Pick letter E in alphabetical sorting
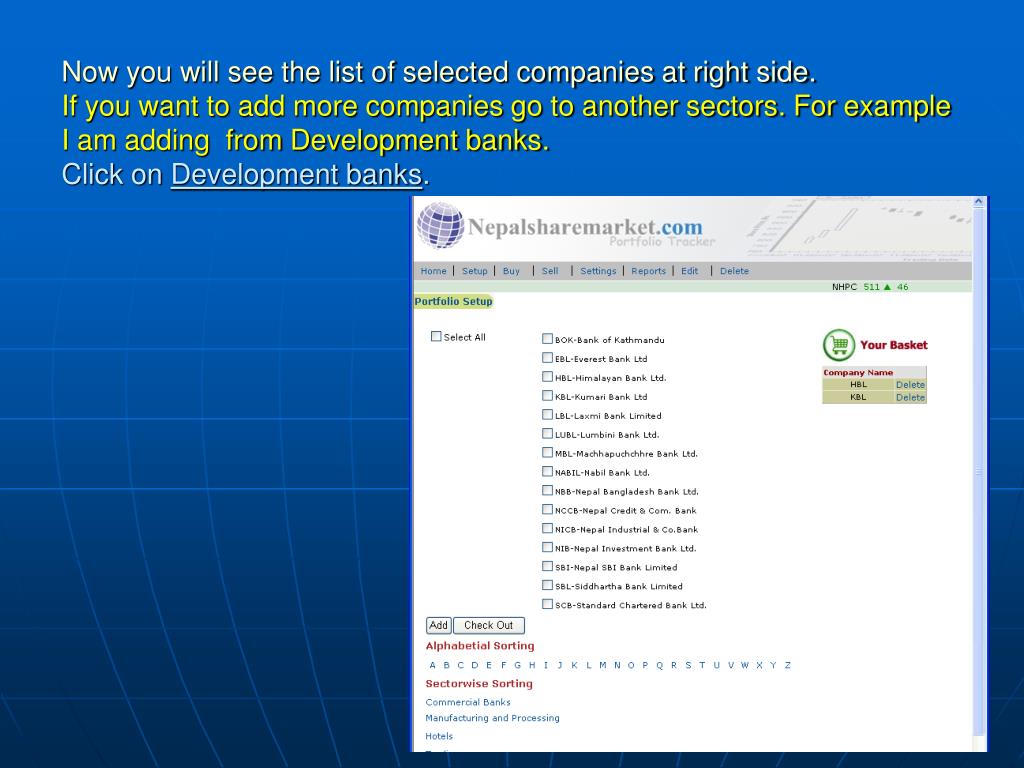This screenshot has height=768, width=1024. [488, 665]
